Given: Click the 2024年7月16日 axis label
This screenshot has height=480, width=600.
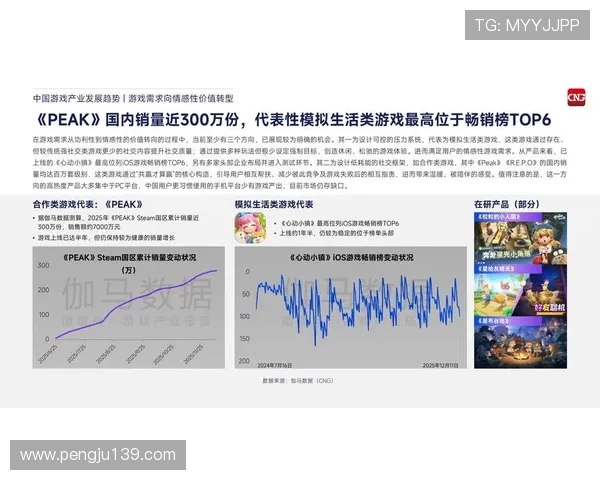Looking at the screenshot, I should (x=275, y=366).
